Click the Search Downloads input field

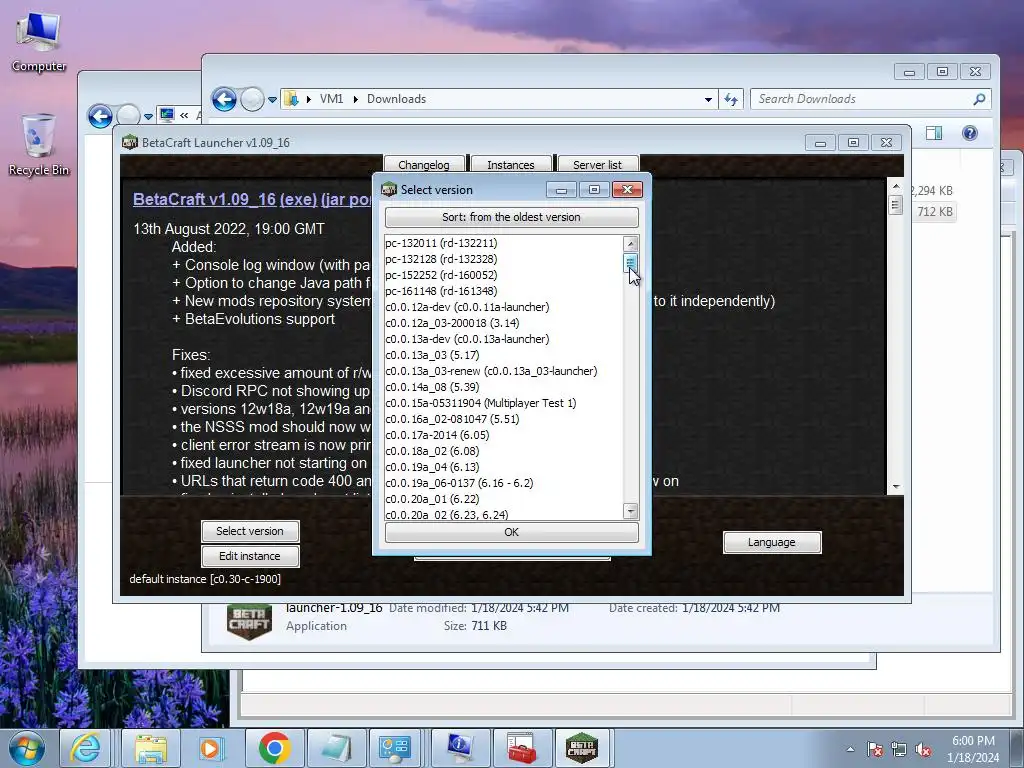tap(863, 99)
